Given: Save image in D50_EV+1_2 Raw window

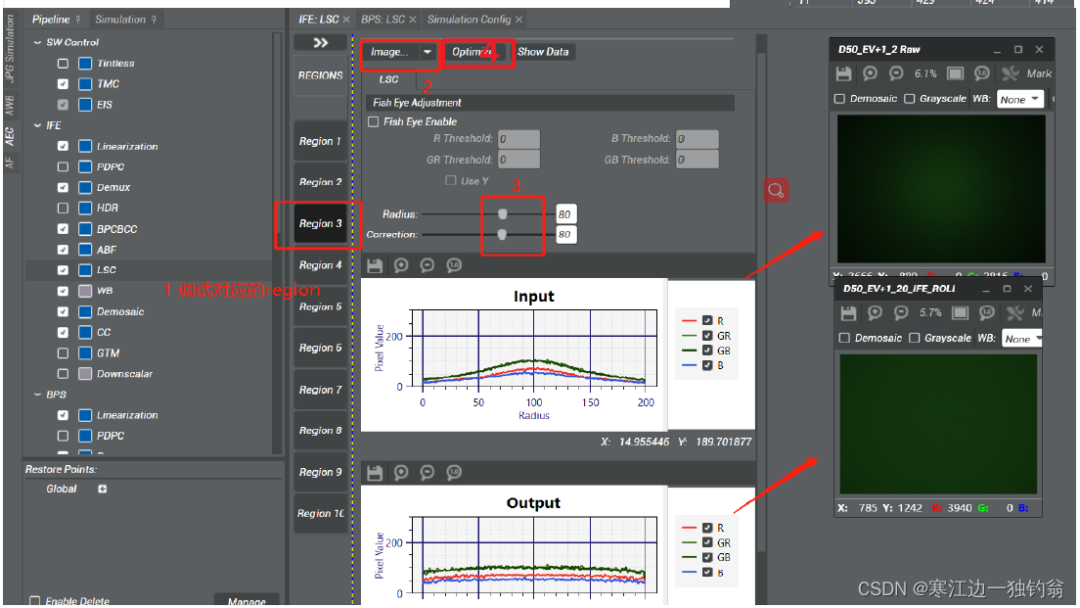Looking at the screenshot, I should [x=844, y=74].
